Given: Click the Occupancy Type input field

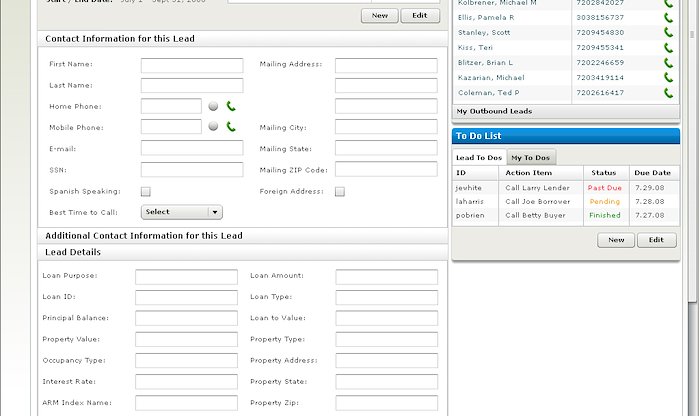Looking at the screenshot, I should tap(186, 361).
